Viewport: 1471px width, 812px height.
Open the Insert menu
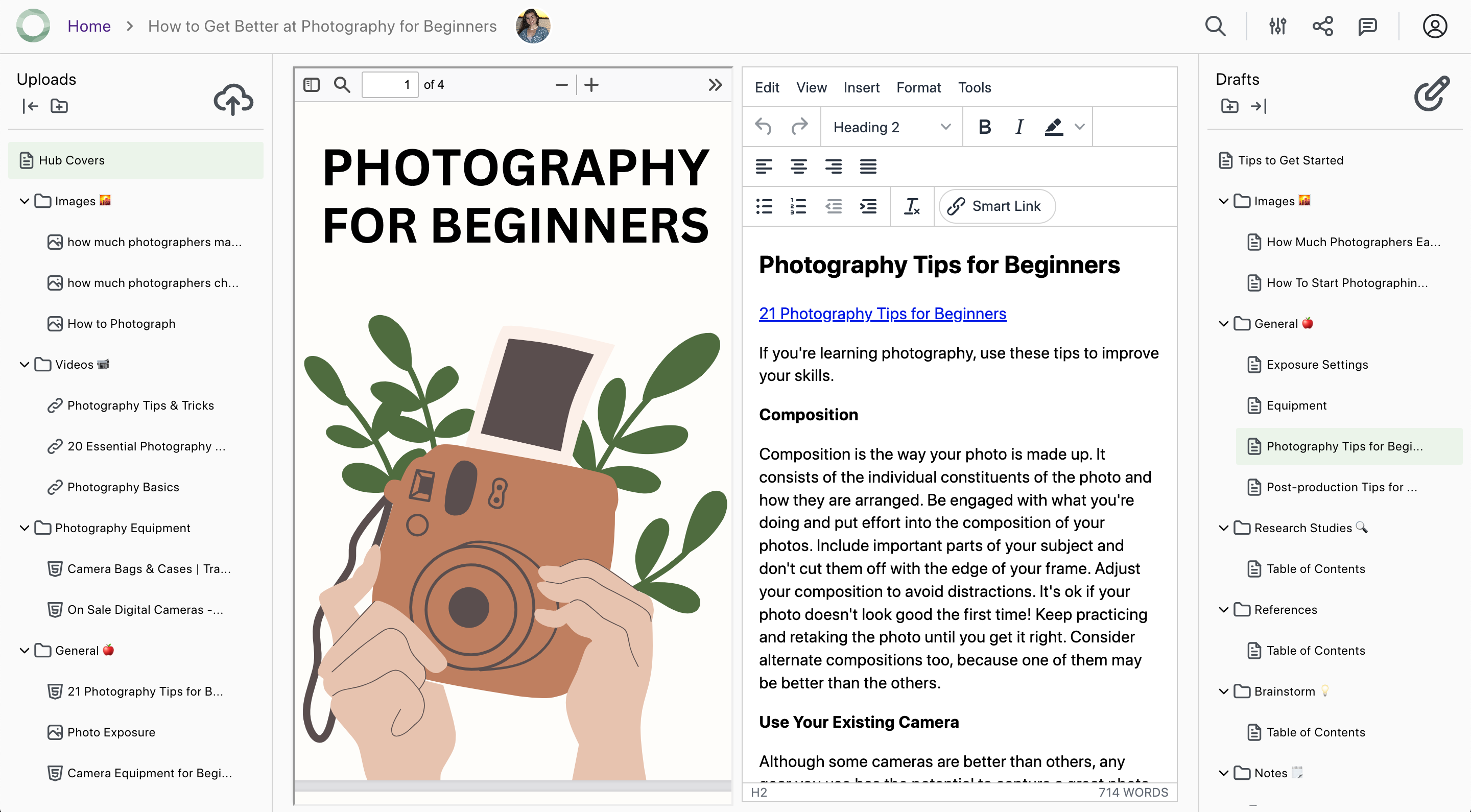coord(862,87)
